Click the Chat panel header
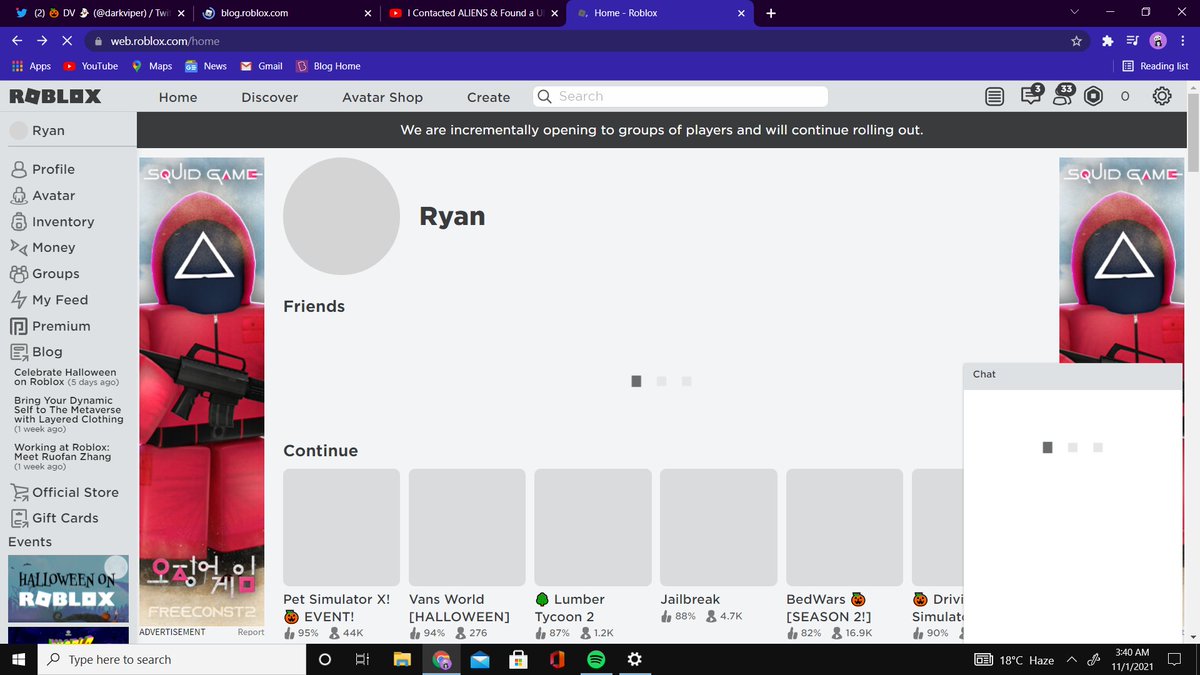 tap(1072, 375)
